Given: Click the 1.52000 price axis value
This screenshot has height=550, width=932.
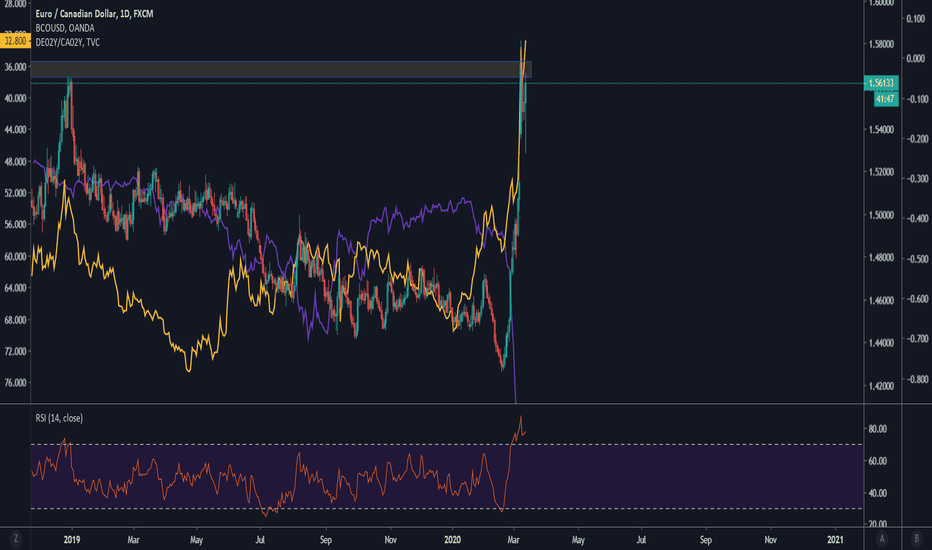Looking at the screenshot, I should (x=881, y=172).
